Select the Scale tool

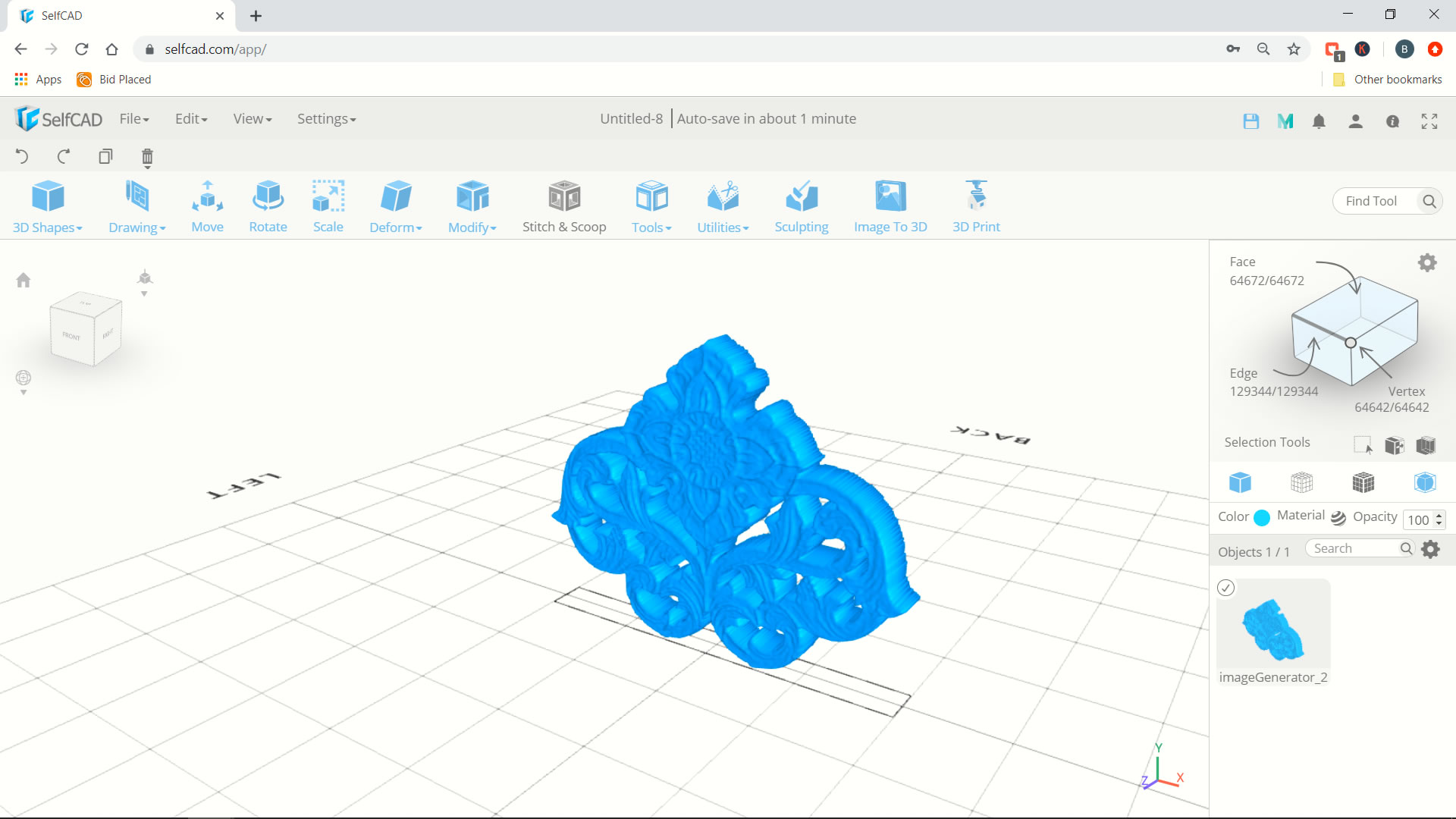pos(327,206)
